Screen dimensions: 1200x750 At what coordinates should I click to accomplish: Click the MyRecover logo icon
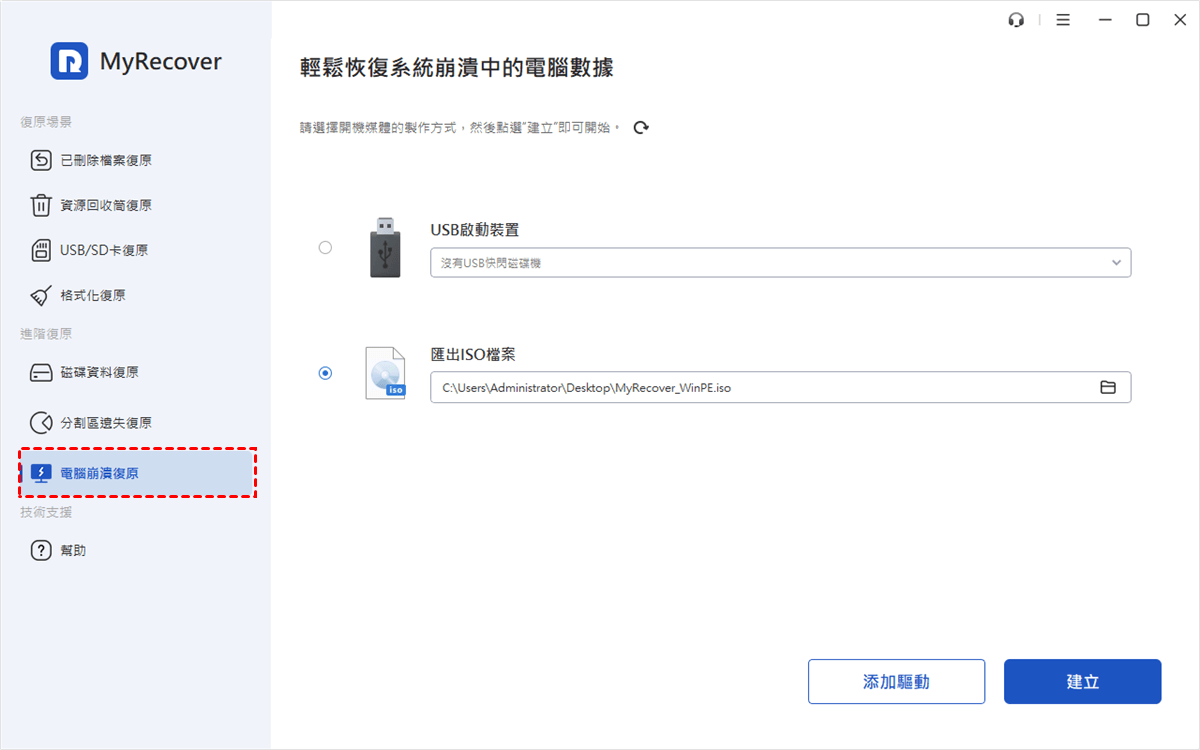(69, 61)
